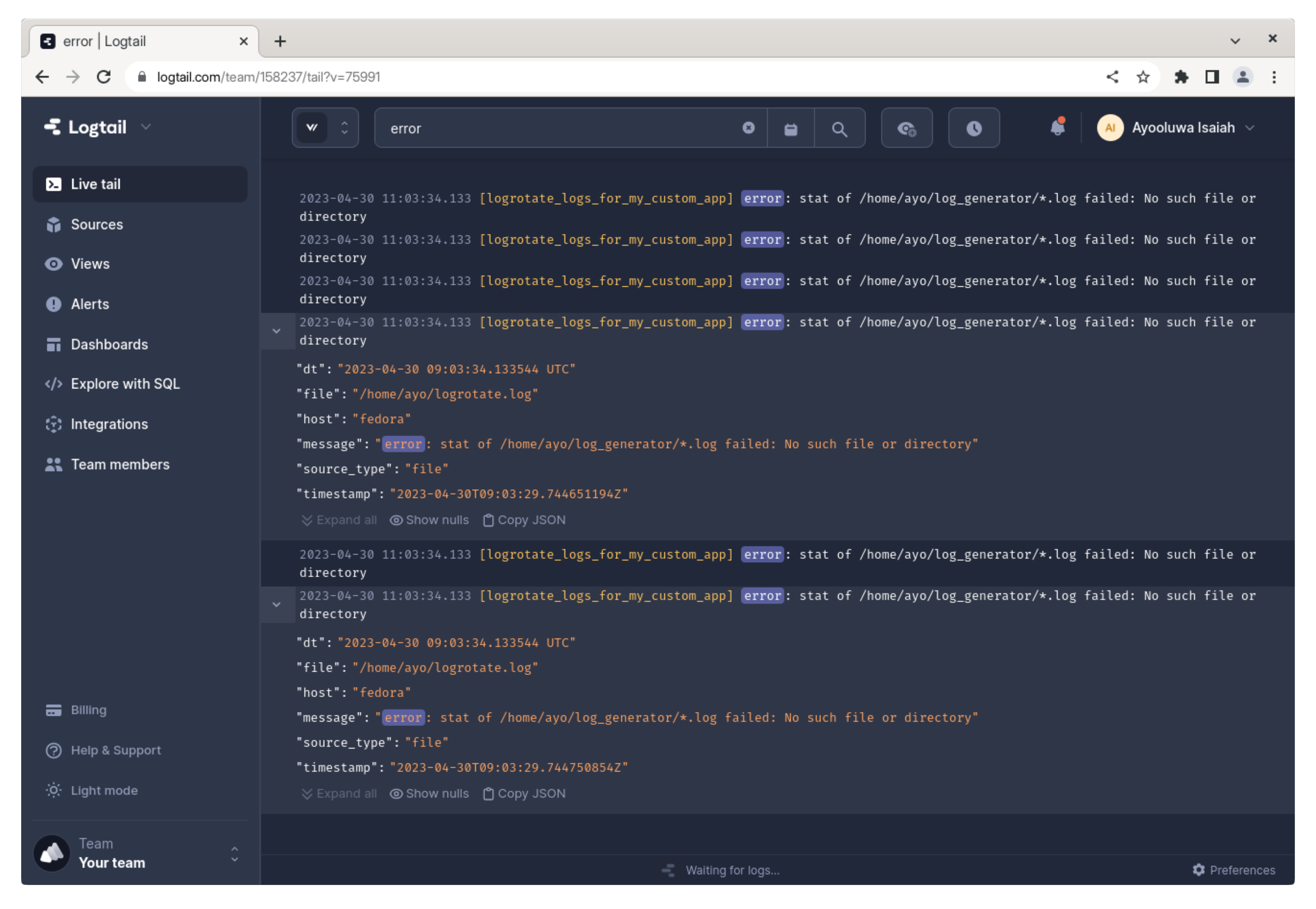Open the Sources menu item

click(96, 224)
